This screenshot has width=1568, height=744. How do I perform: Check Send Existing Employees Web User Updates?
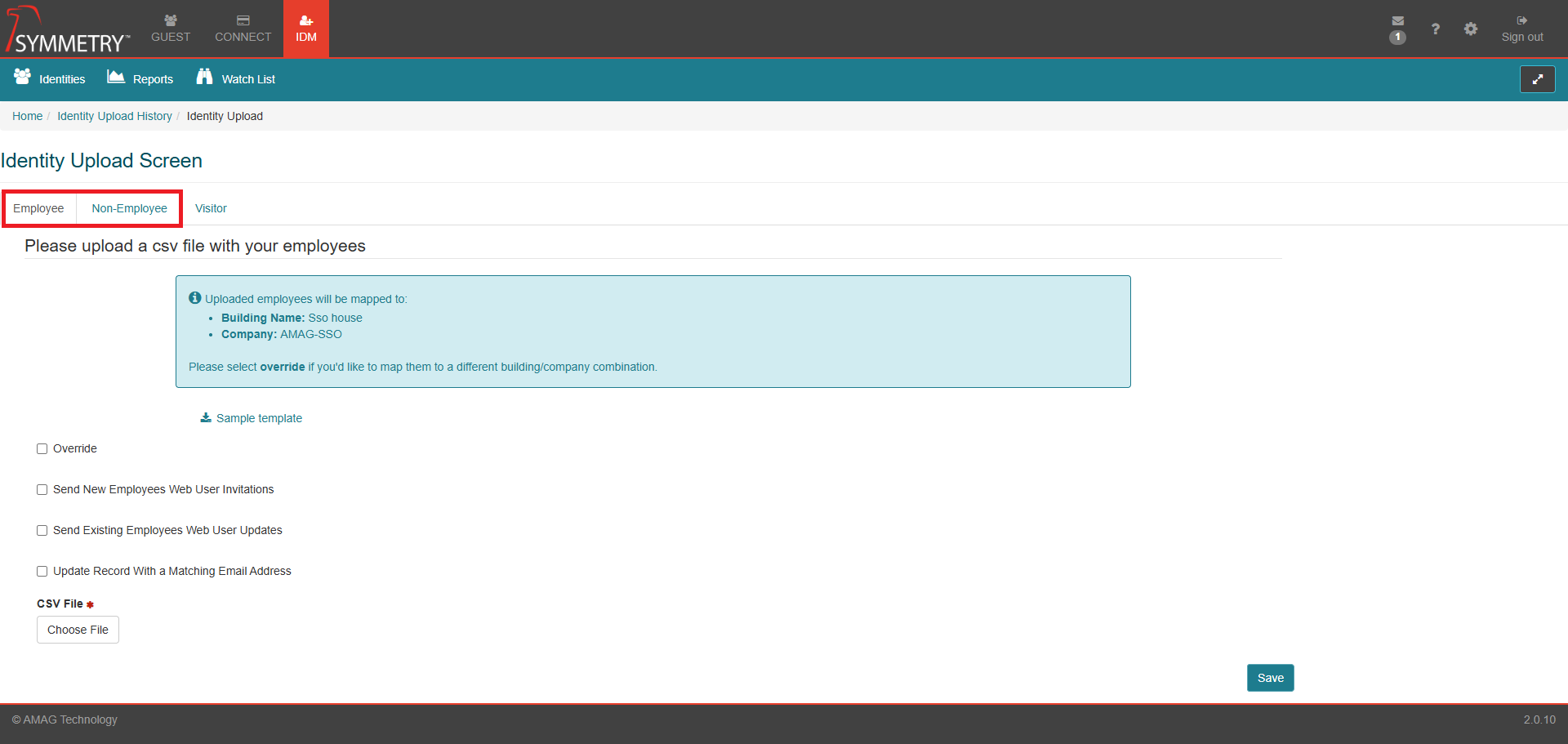tap(42, 531)
